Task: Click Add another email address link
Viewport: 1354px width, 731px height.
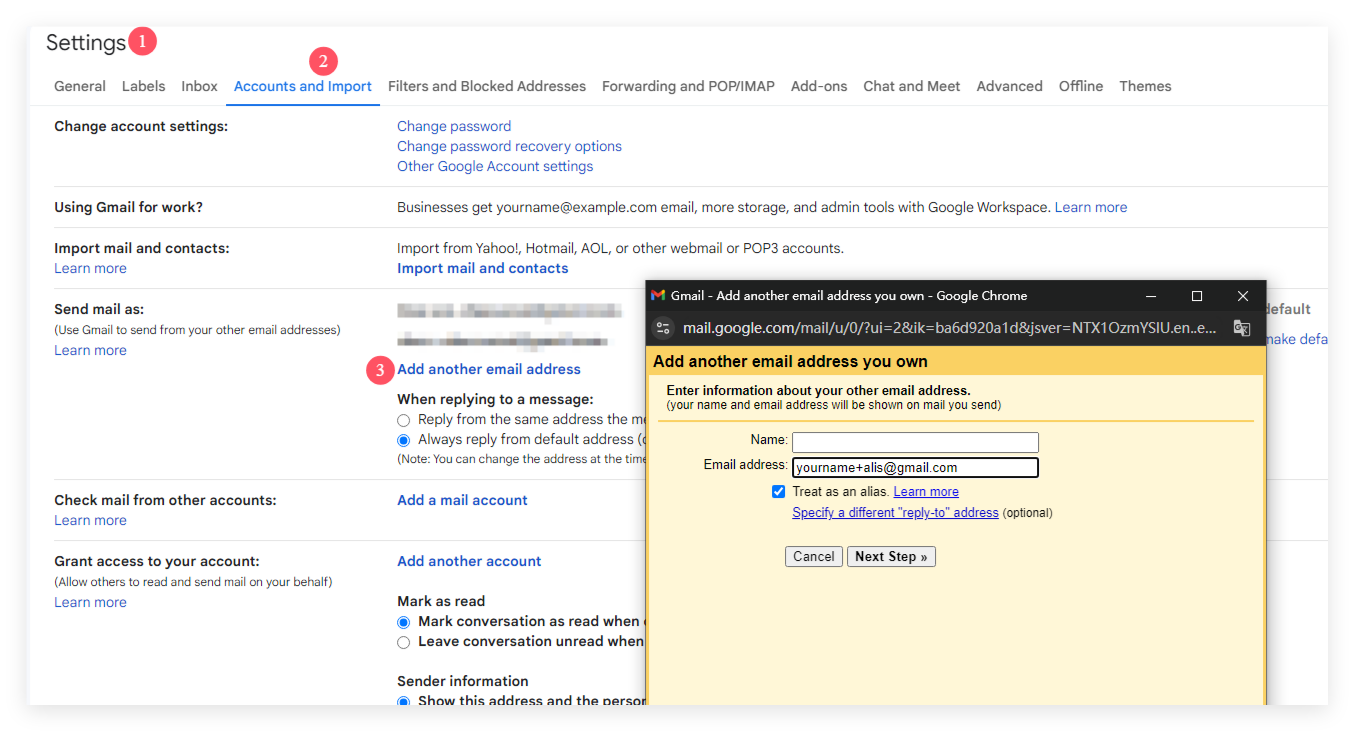Action: (489, 369)
